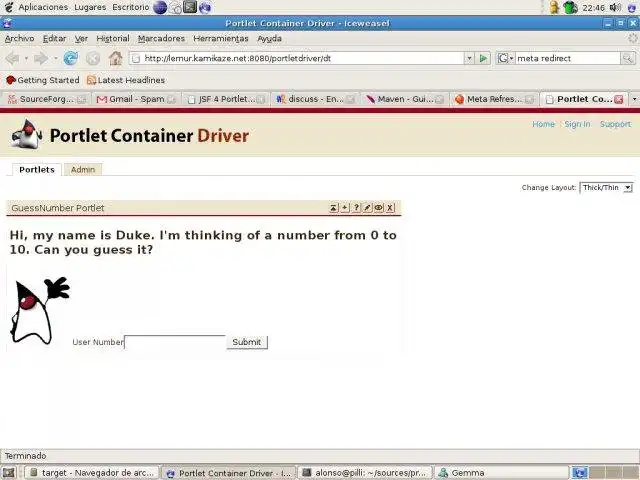Screen dimensions: 640x480
Task: Open the search engine selector dropdown
Action: (505, 58)
